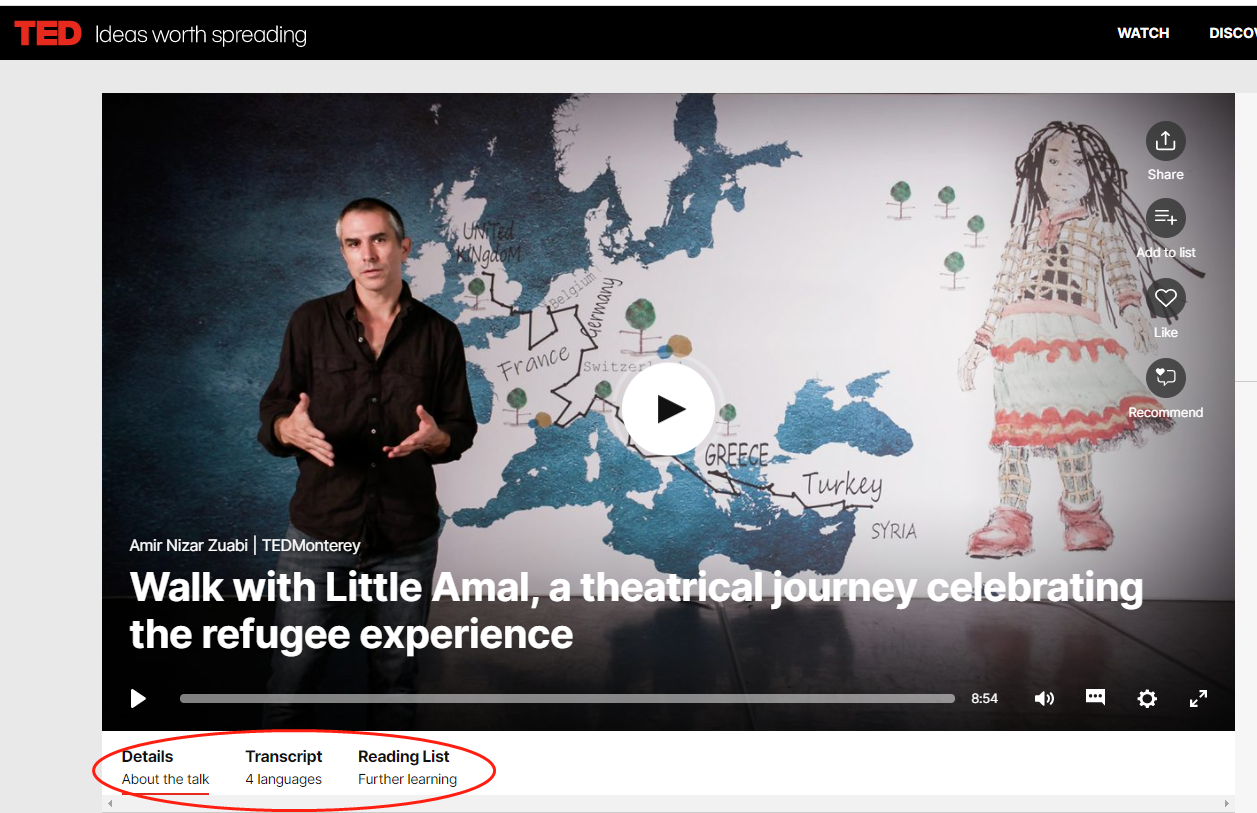The width and height of the screenshot is (1257, 813).
Task: Like the talk with the heart icon
Action: pyautogui.click(x=1165, y=298)
